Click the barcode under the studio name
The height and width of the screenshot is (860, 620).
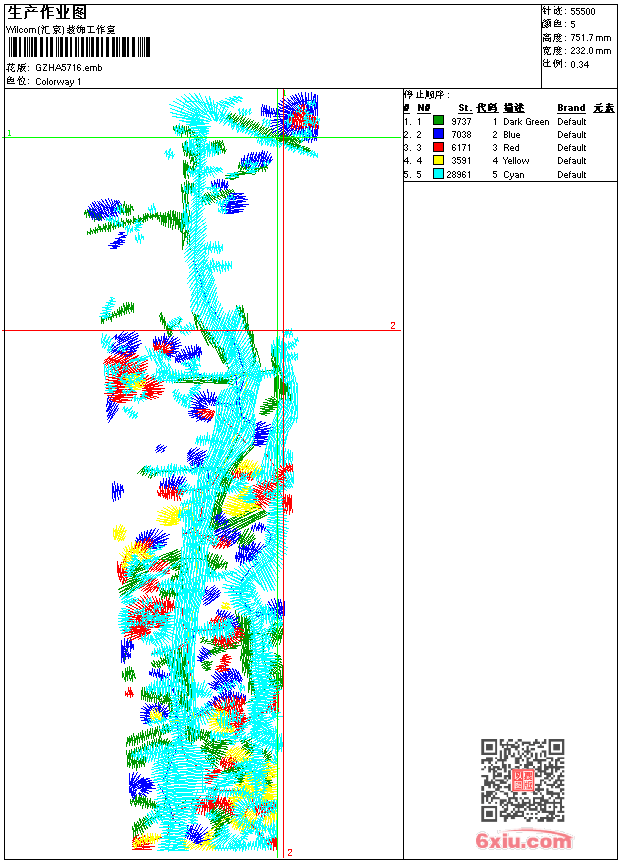(79, 47)
